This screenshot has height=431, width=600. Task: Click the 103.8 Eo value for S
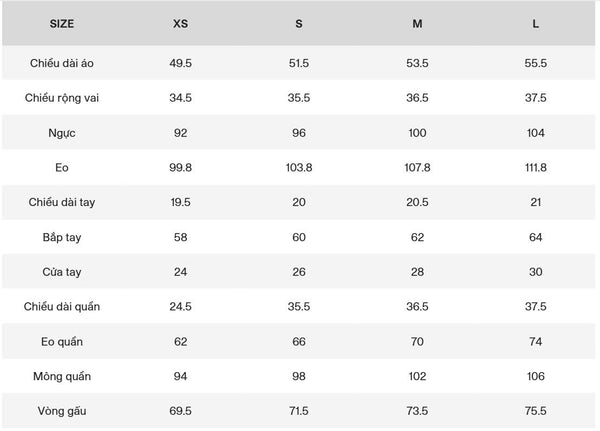(x=299, y=168)
